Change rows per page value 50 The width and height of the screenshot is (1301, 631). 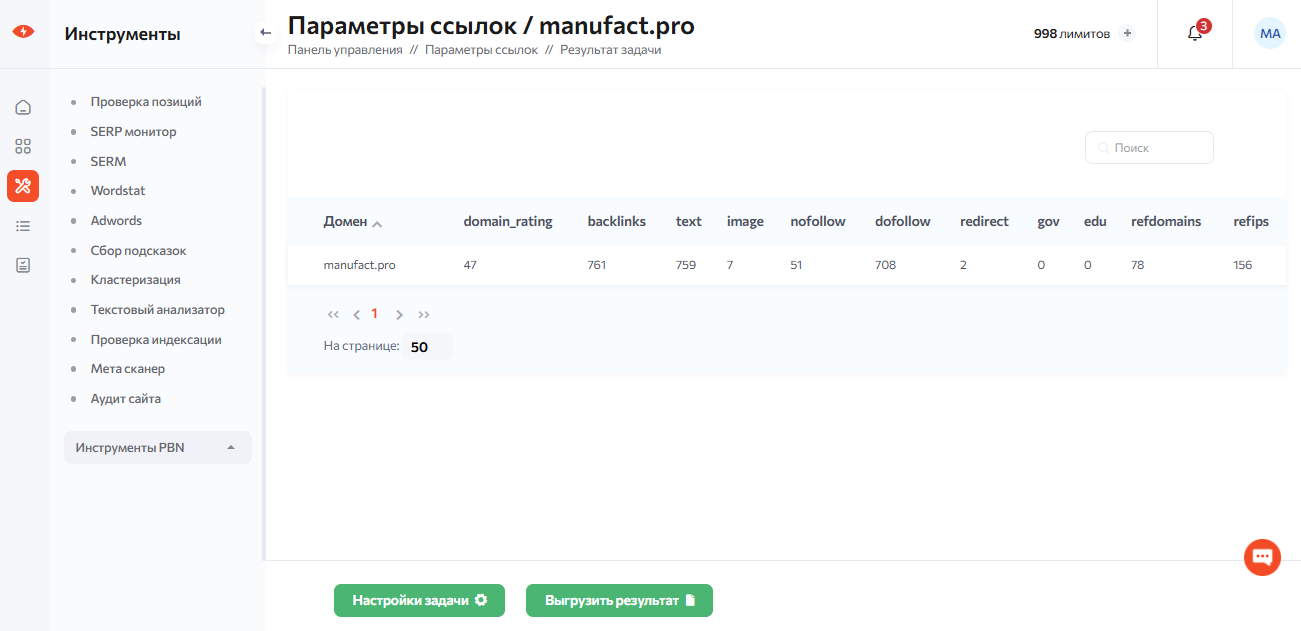[x=428, y=347]
